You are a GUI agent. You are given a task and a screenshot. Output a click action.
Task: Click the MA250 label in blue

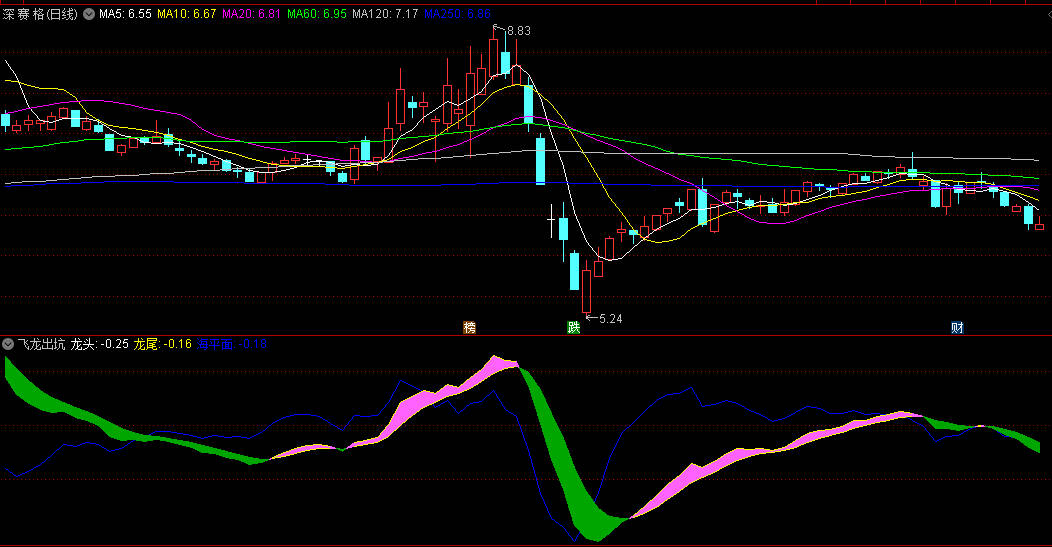pos(457,14)
